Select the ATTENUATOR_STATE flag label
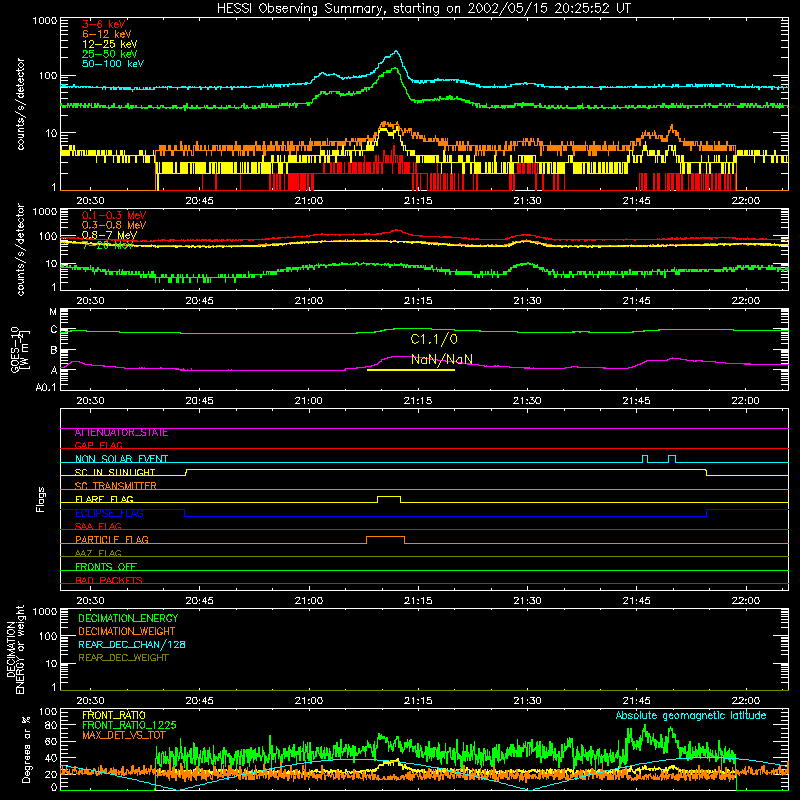800x800 pixels. point(121,433)
